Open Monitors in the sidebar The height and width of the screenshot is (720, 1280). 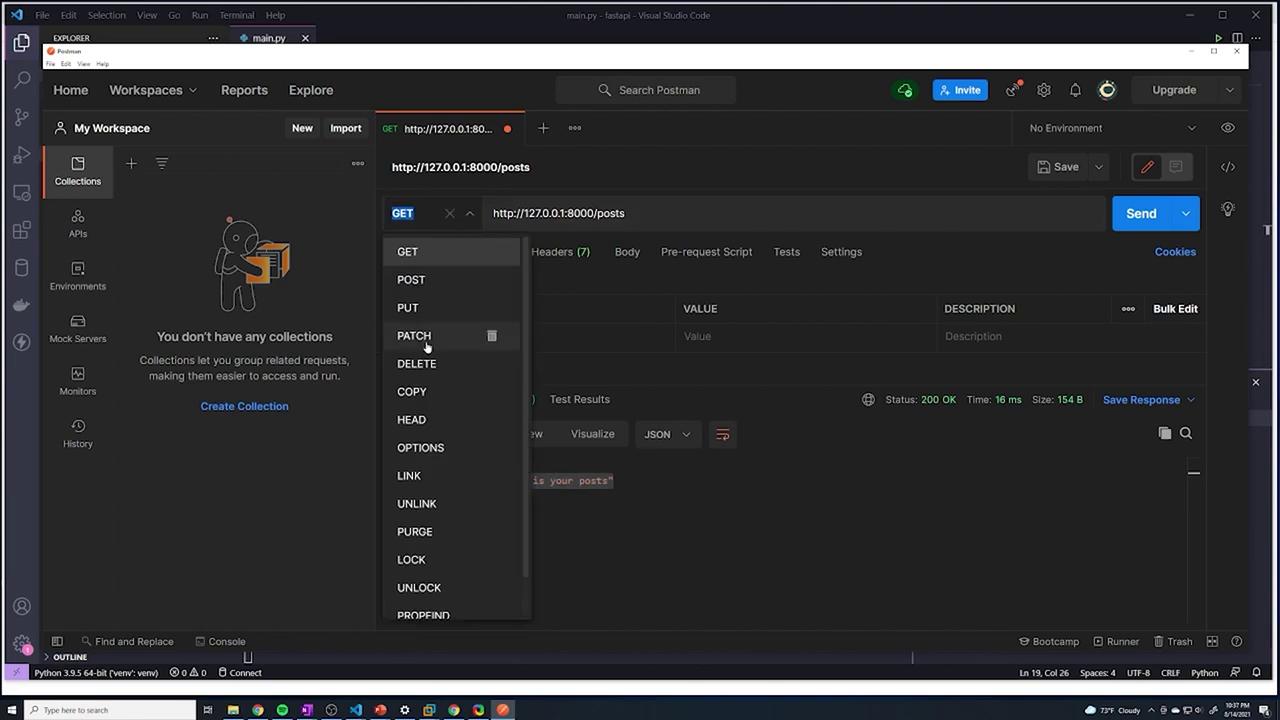click(78, 381)
